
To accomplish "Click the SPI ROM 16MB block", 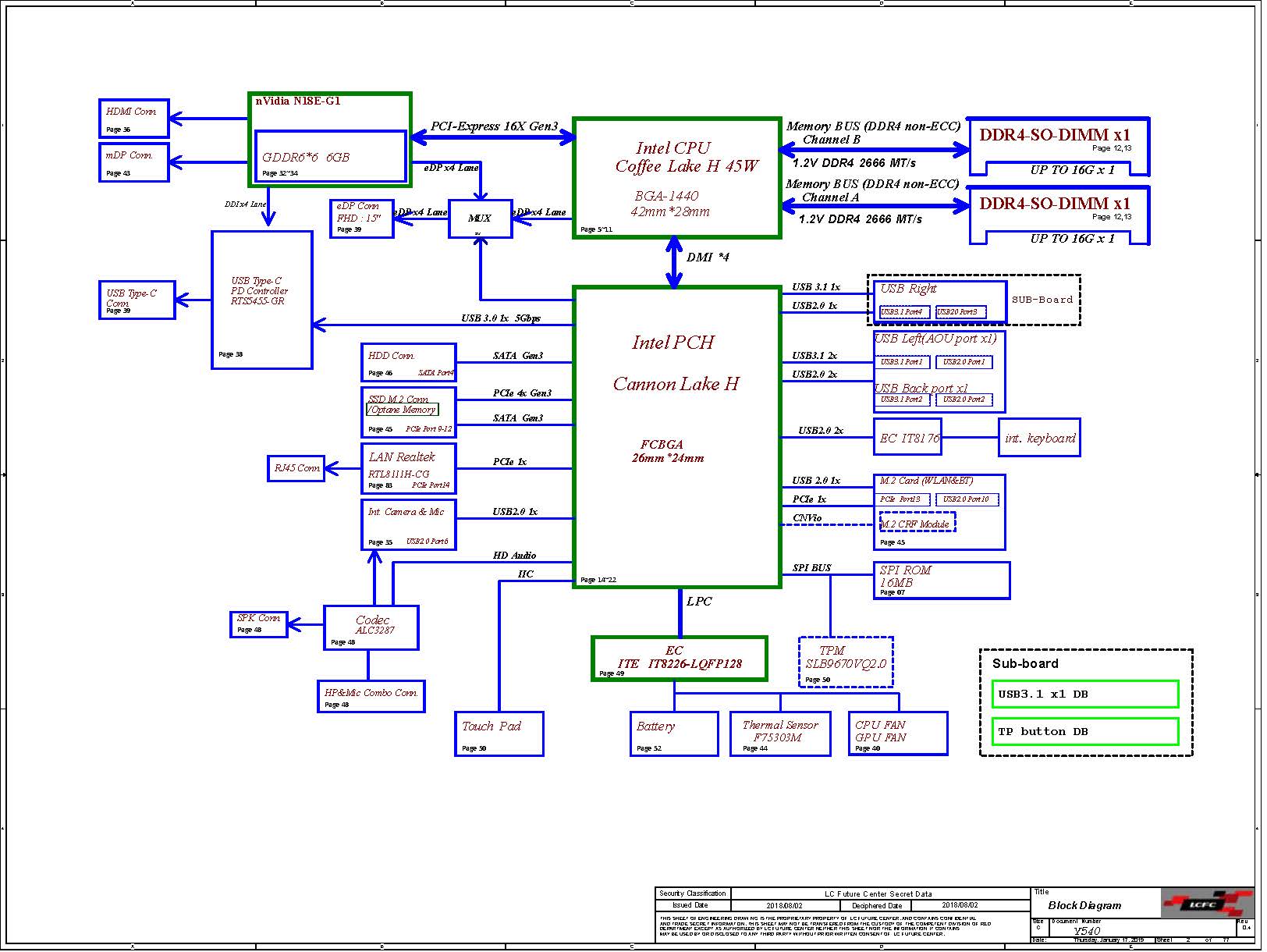I will [942, 581].
